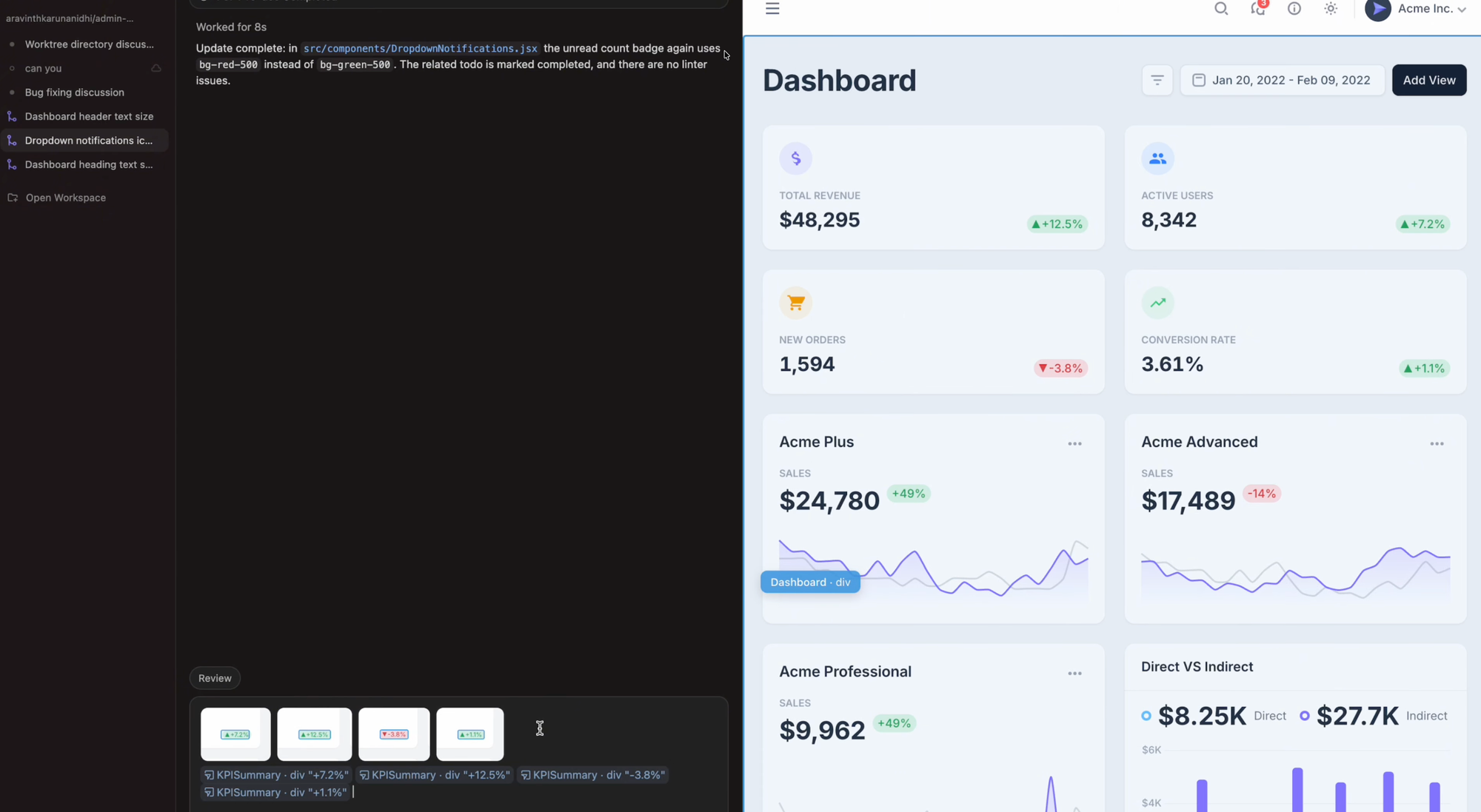Image resolution: width=1481 pixels, height=812 pixels.
Task: Click the New Orders cart icon
Action: [x=795, y=303]
